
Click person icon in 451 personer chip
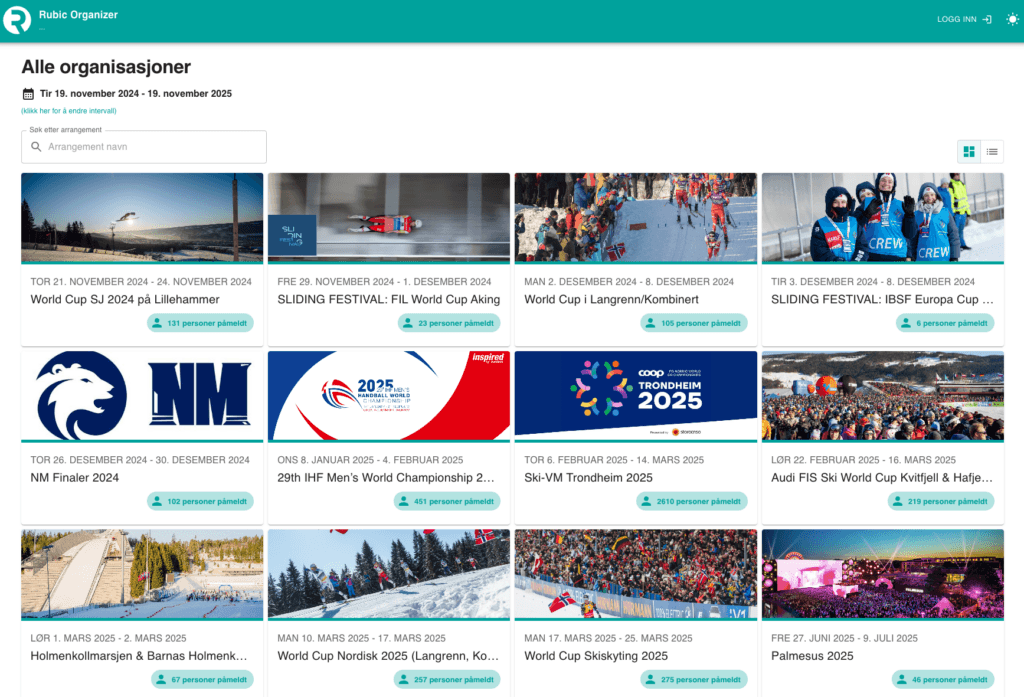tap(404, 502)
